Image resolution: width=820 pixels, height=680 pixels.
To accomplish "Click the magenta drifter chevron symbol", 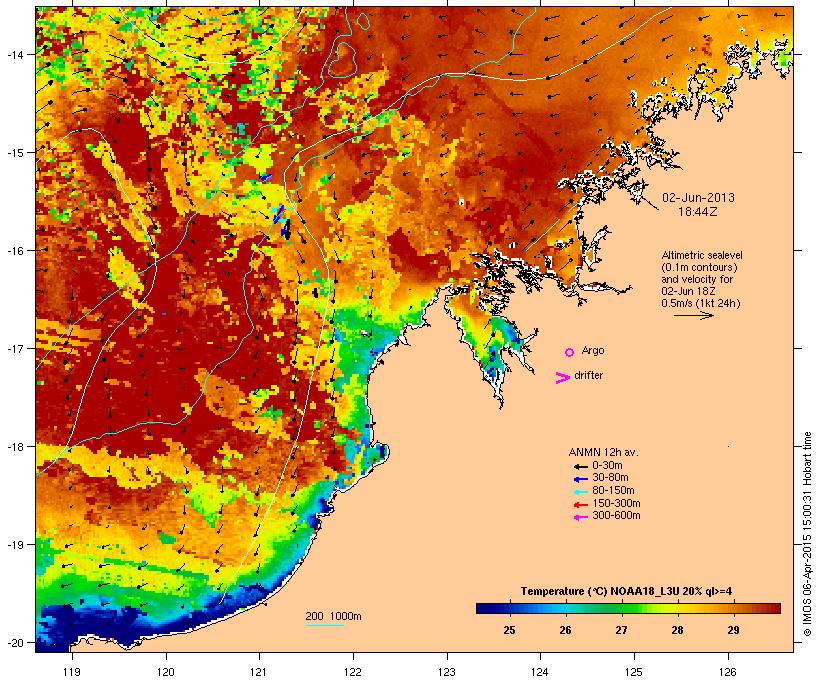I will (x=562, y=378).
